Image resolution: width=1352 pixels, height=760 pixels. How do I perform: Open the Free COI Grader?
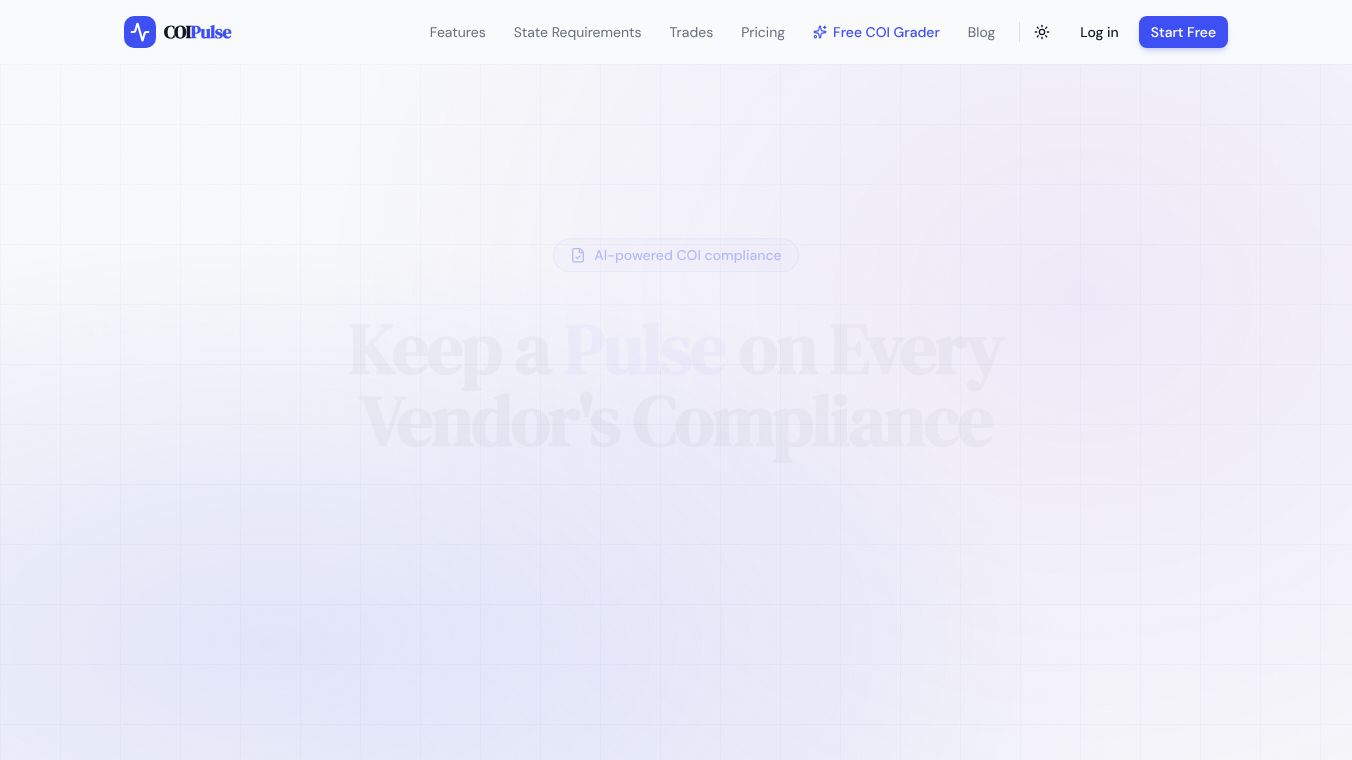[886, 32]
